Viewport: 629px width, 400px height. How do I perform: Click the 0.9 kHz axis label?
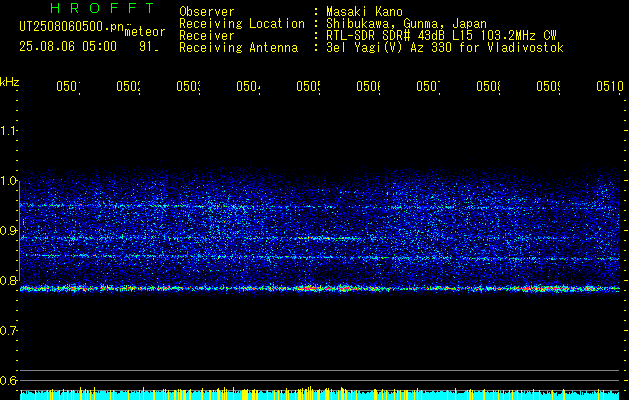click(x=8, y=230)
